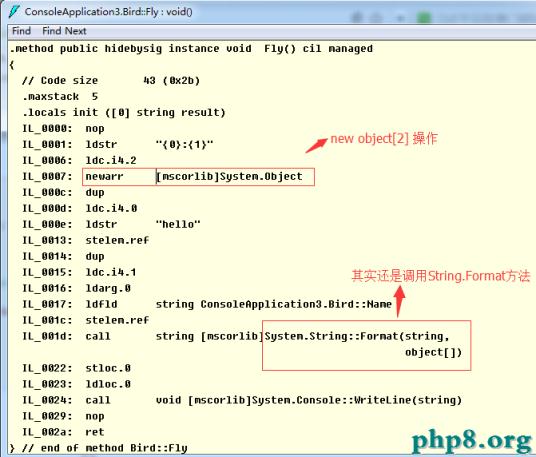Click the System.Console::WriteLine(string) call line
536x457 pixels.
[242, 400]
